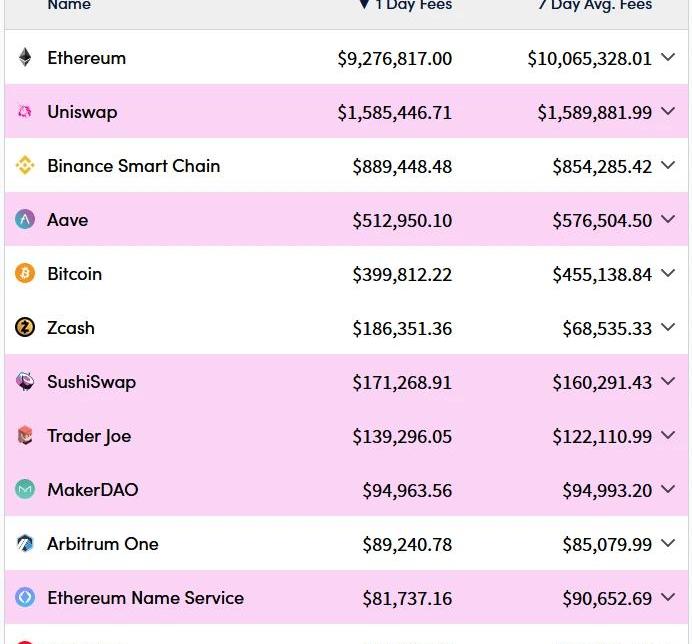This screenshot has height=644, width=692.
Task: Click the Arbitrum One logo icon
Action: 25,544
